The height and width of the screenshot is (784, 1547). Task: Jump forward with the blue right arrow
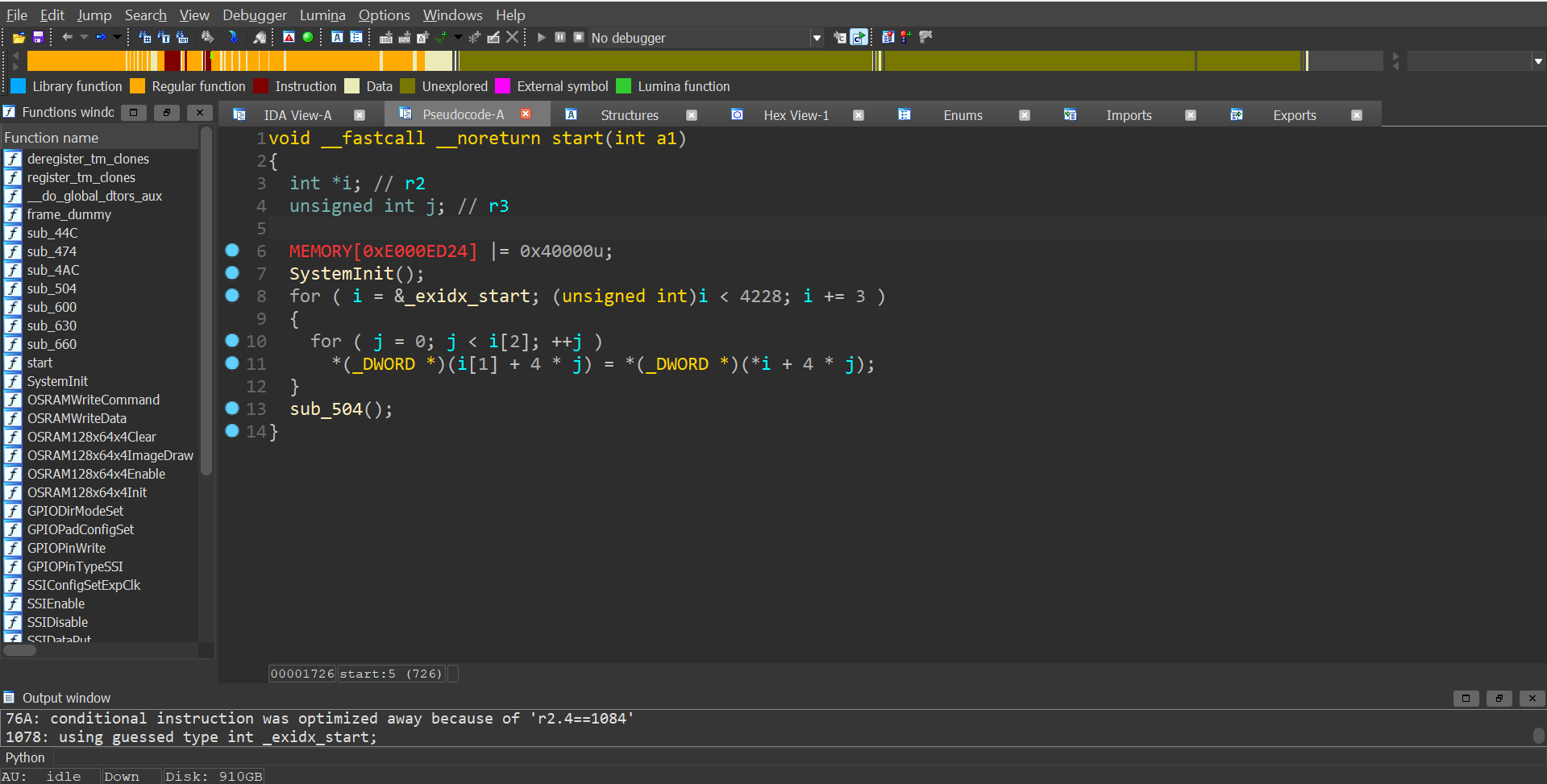(101, 37)
